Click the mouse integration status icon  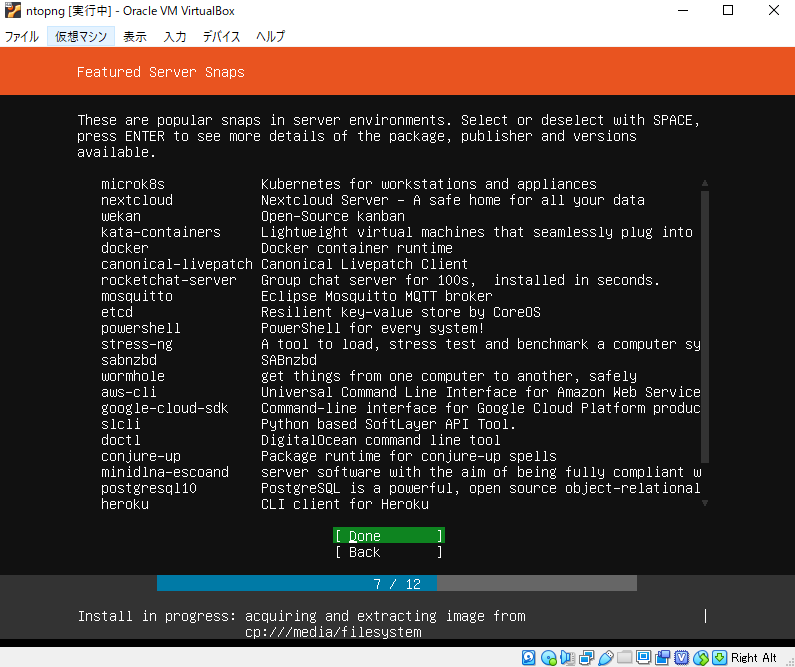pos(700,657)
